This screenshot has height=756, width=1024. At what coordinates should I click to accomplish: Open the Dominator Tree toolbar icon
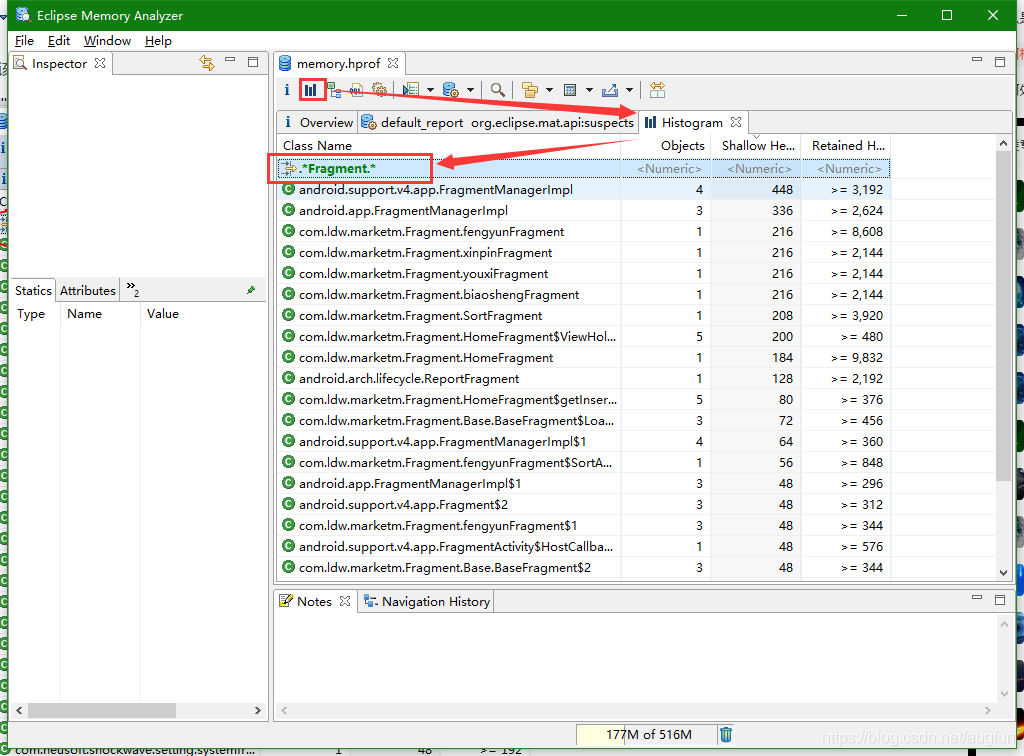334,90
